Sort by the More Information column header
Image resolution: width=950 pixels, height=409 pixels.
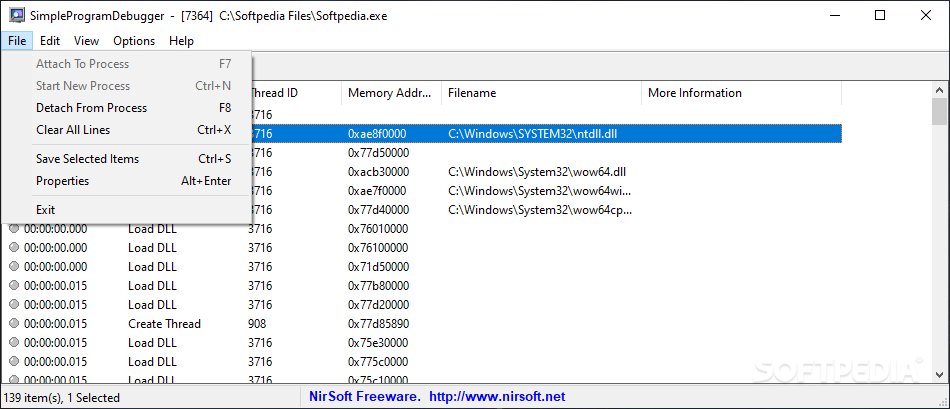[x=741, y=93]
